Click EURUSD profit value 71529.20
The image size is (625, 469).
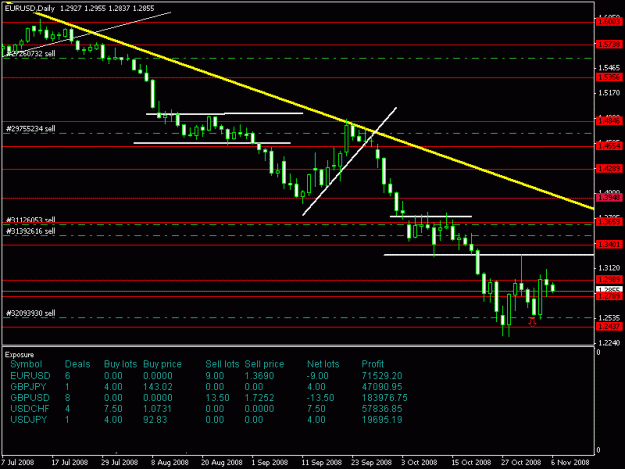coord(382,376)
